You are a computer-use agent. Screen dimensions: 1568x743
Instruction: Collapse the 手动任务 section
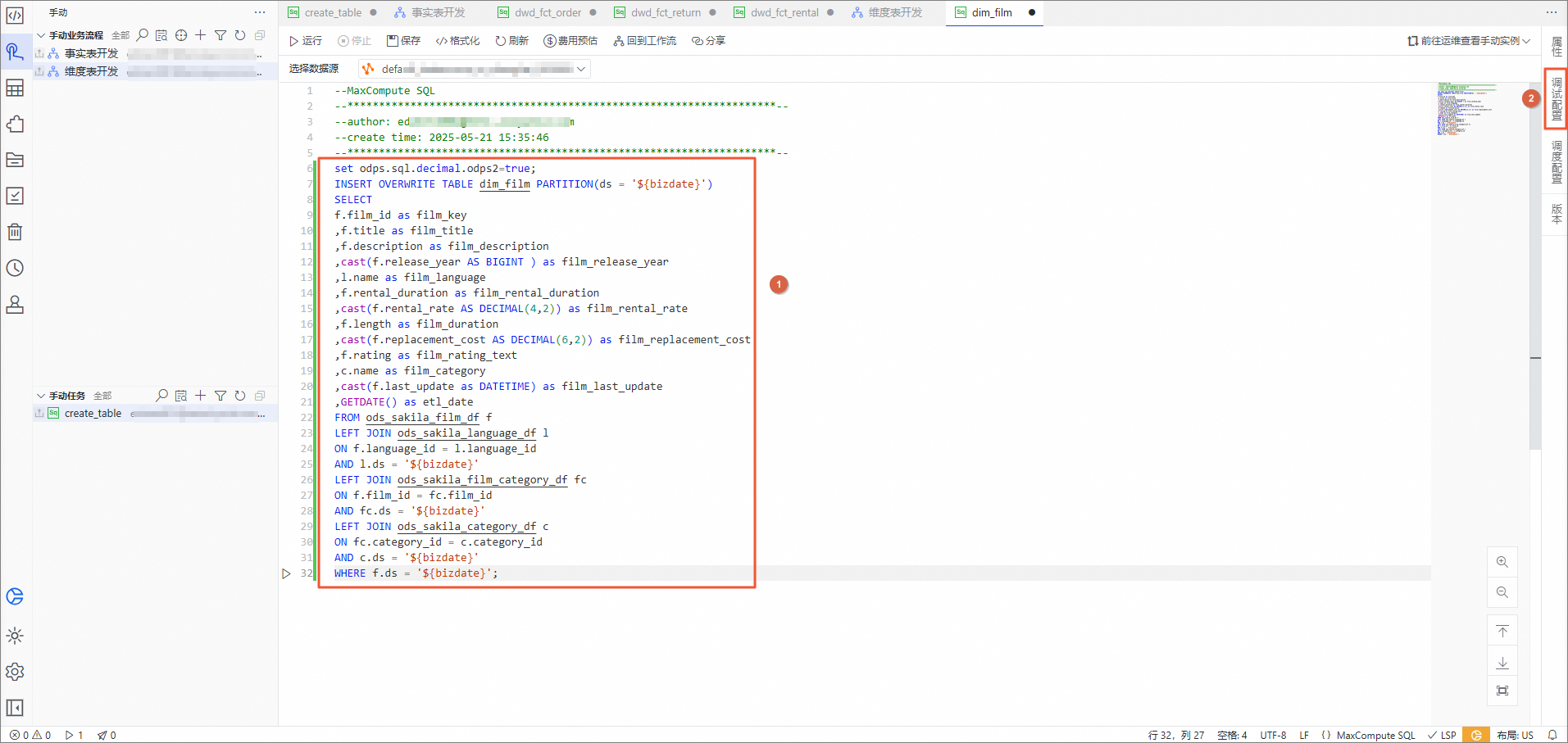point(41,396)
